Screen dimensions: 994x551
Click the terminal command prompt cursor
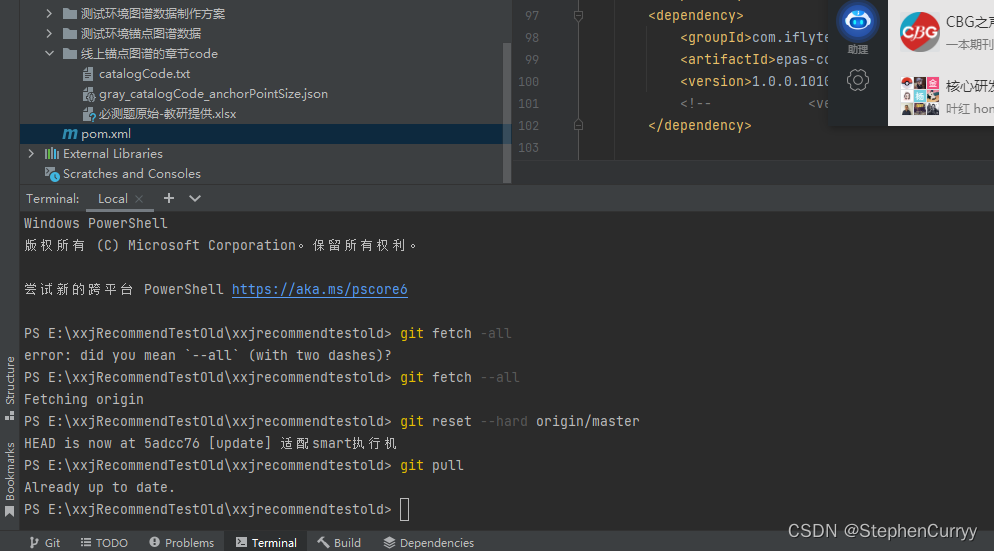pyautogui.click(x=404, y=509)
